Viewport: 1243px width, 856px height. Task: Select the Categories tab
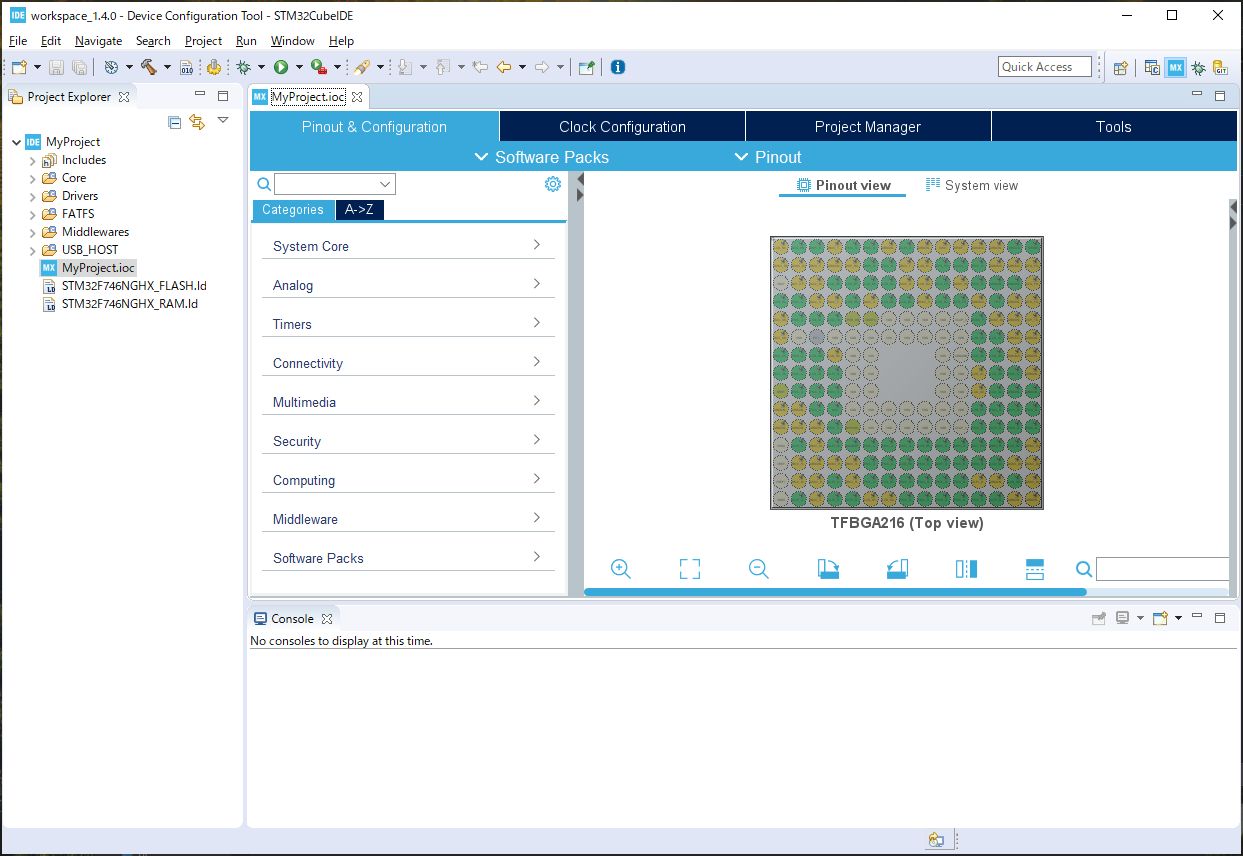[x=293, y=210]
